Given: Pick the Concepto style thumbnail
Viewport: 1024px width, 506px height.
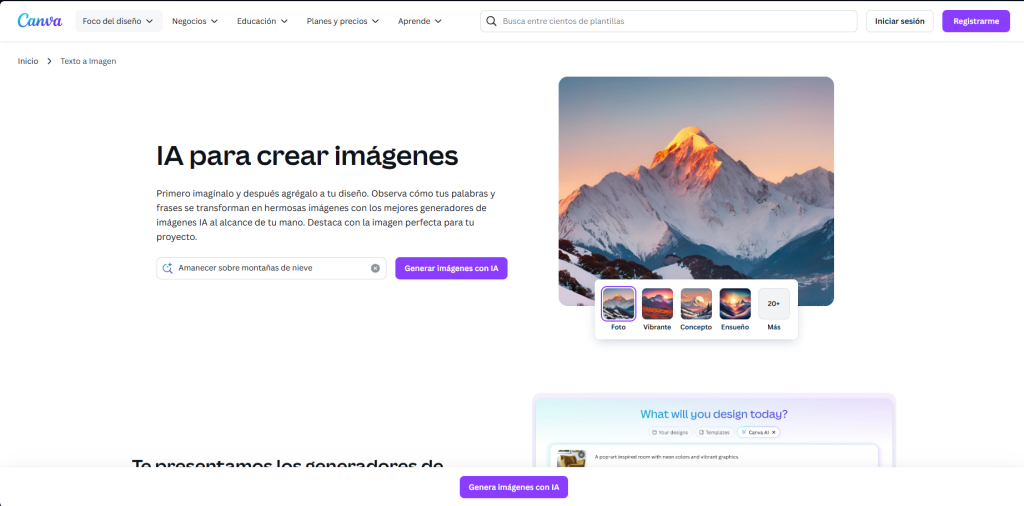Looking at the screenshot, I should click(x=696, y=304).
